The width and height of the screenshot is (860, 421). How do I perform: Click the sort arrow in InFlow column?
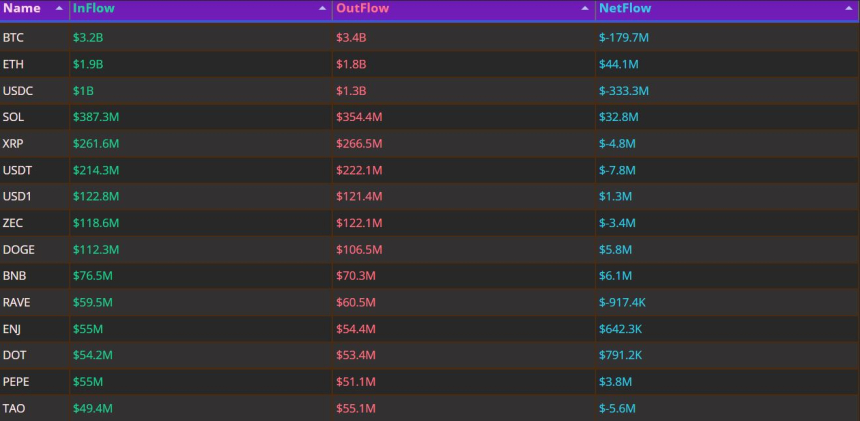click(x=322, y=8)
